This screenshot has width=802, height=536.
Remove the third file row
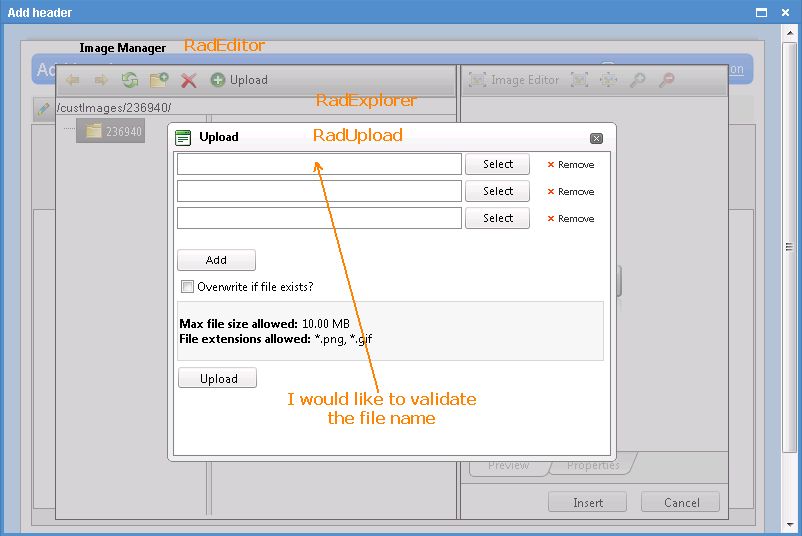click(x=571, y=219)
